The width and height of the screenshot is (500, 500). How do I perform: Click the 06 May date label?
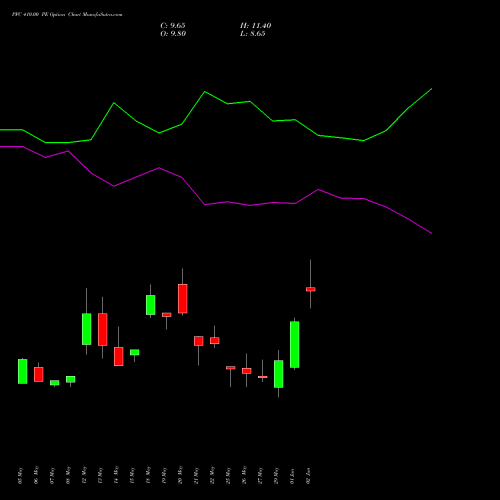[x=37, y=475]
